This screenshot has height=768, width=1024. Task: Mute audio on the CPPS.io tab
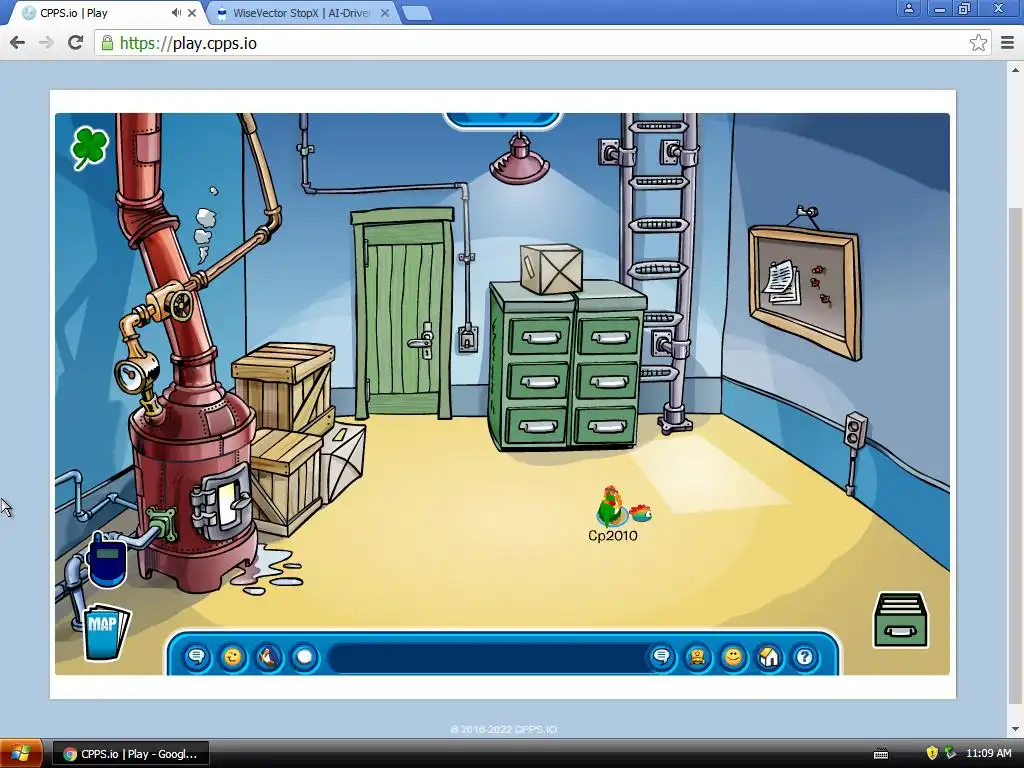(x=176, y=13)
